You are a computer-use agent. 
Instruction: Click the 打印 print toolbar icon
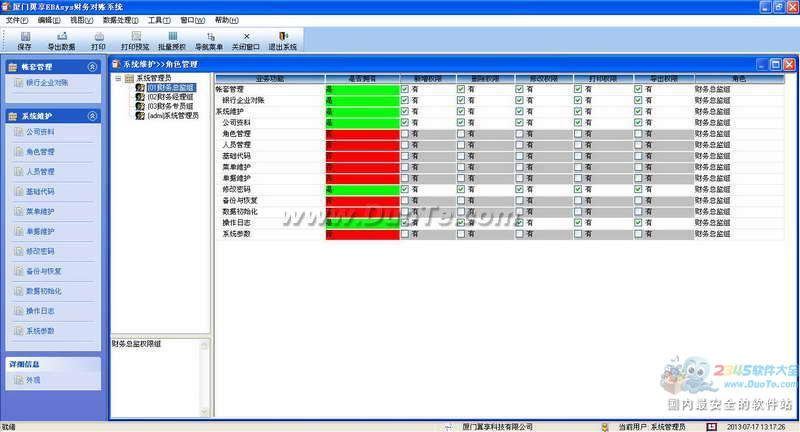(x=98, y=41)
